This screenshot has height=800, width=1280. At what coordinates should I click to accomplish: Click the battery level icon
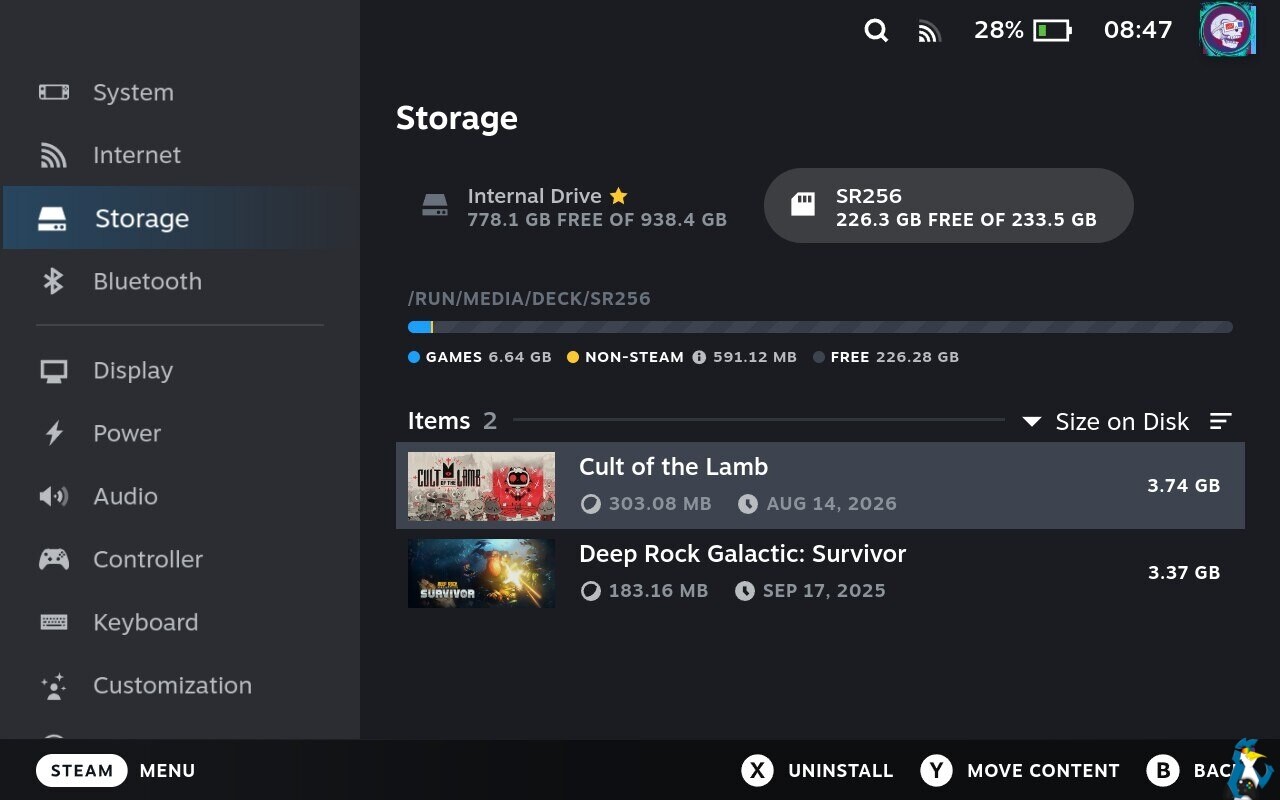tap(1052, 30)
